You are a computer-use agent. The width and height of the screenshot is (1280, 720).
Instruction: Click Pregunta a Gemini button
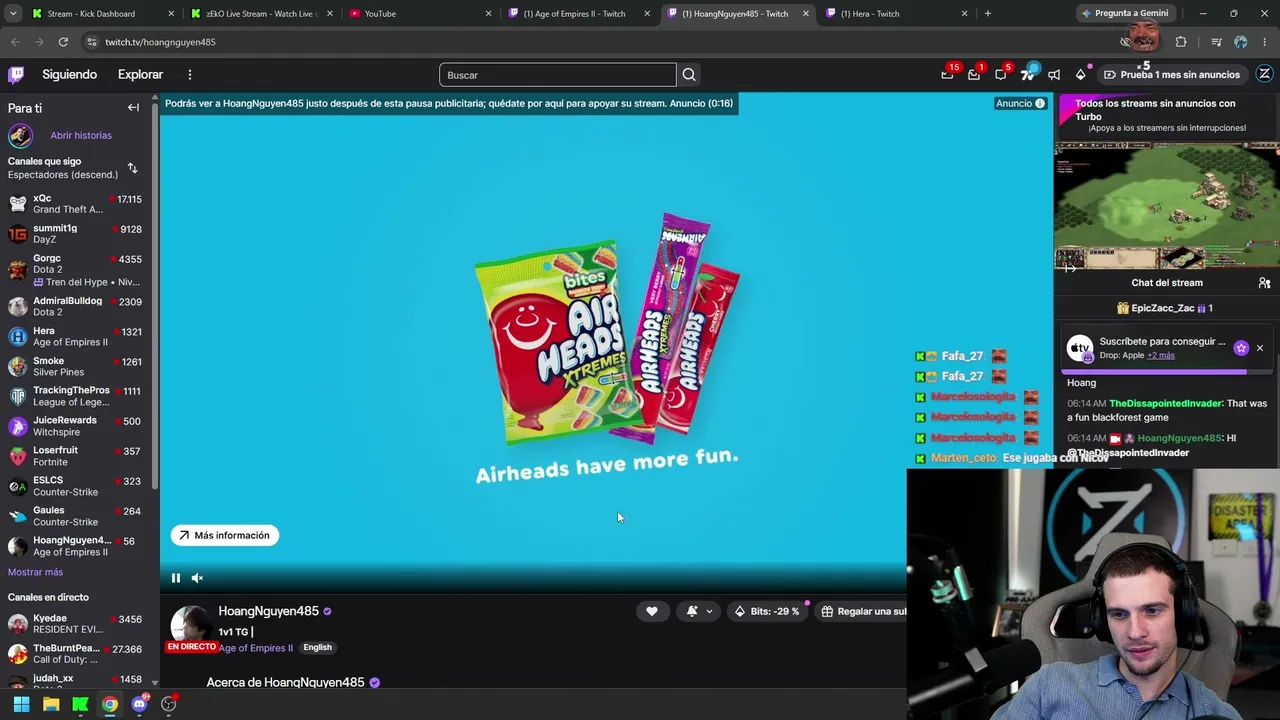(x=1125, y=14)
